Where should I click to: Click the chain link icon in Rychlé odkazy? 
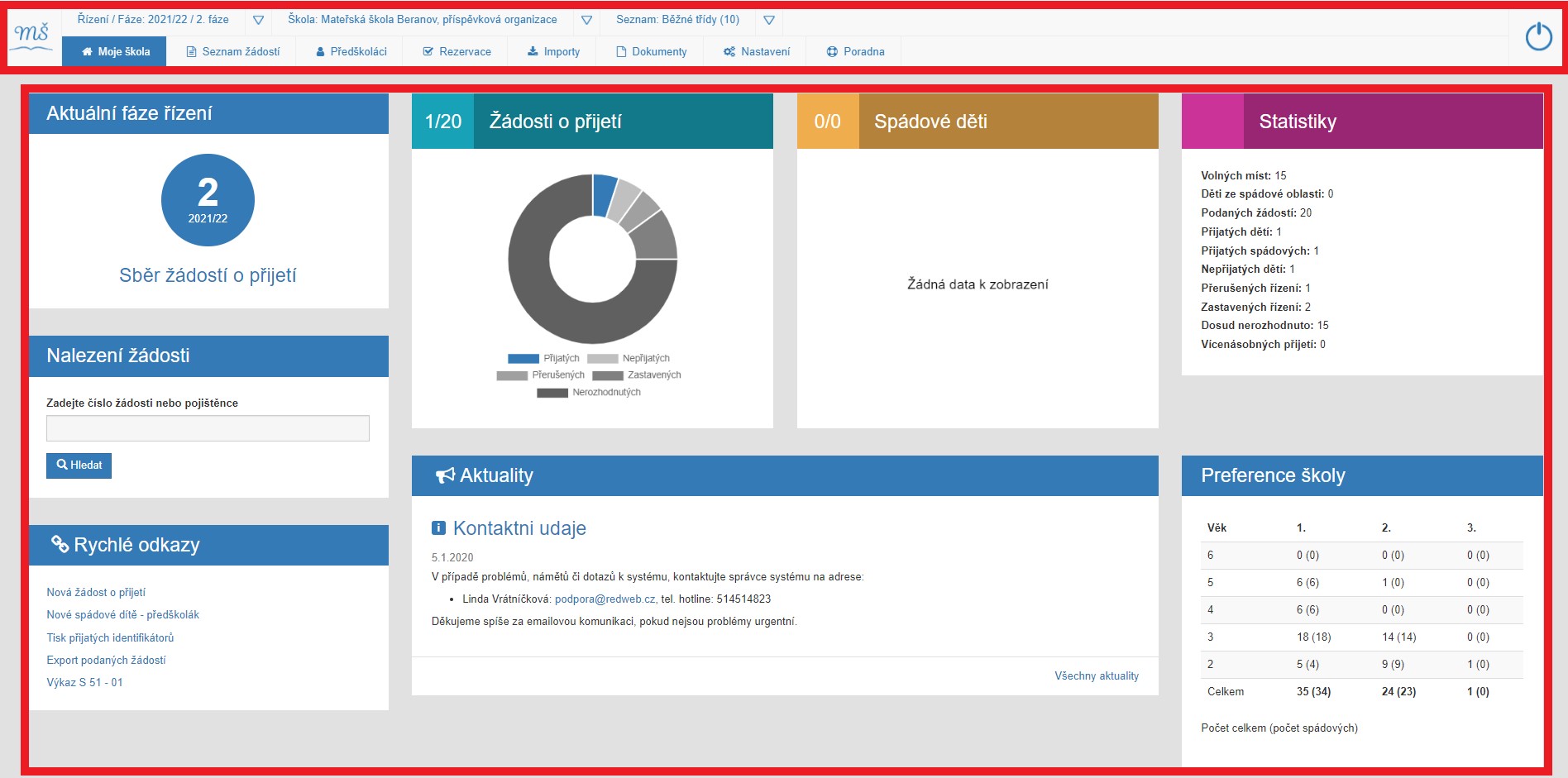[60, 544]
